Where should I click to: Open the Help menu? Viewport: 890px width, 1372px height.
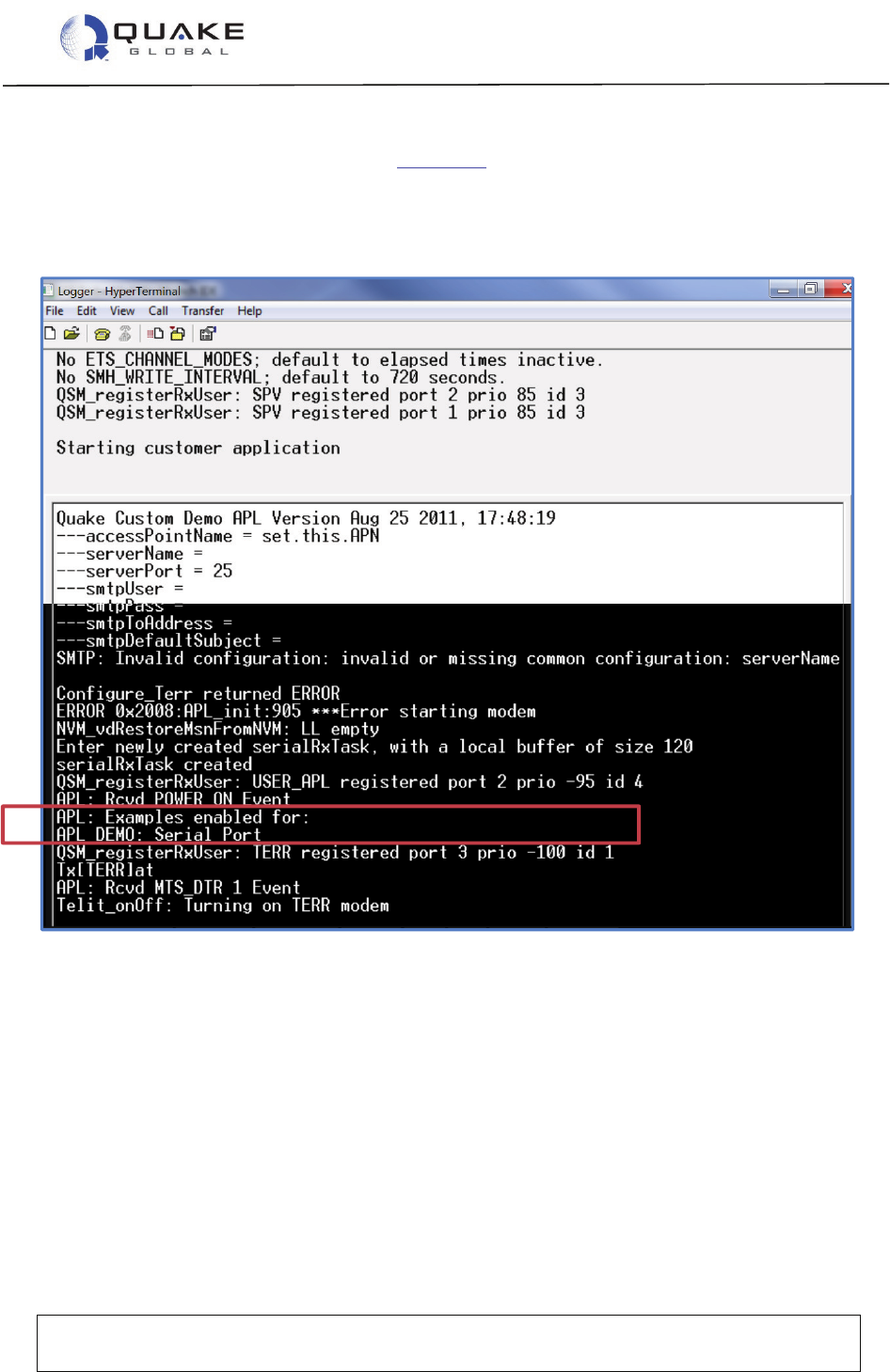(x=249, y=311)
